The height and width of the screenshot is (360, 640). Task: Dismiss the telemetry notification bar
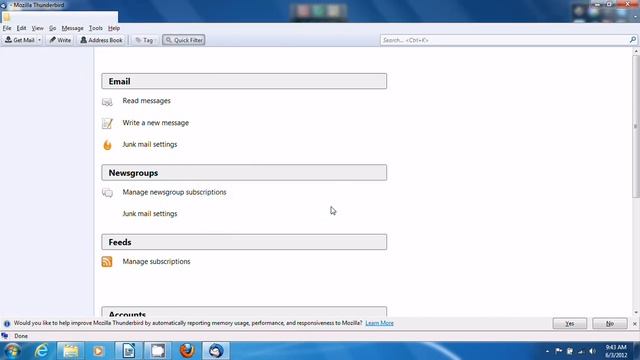click(x=635, y=324)
